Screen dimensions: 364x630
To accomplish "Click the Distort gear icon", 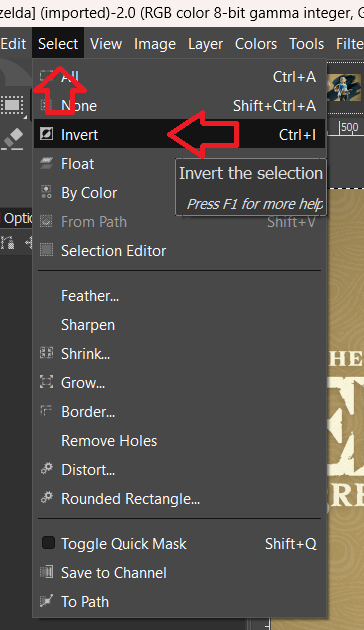I will click(x=47, y=468).
